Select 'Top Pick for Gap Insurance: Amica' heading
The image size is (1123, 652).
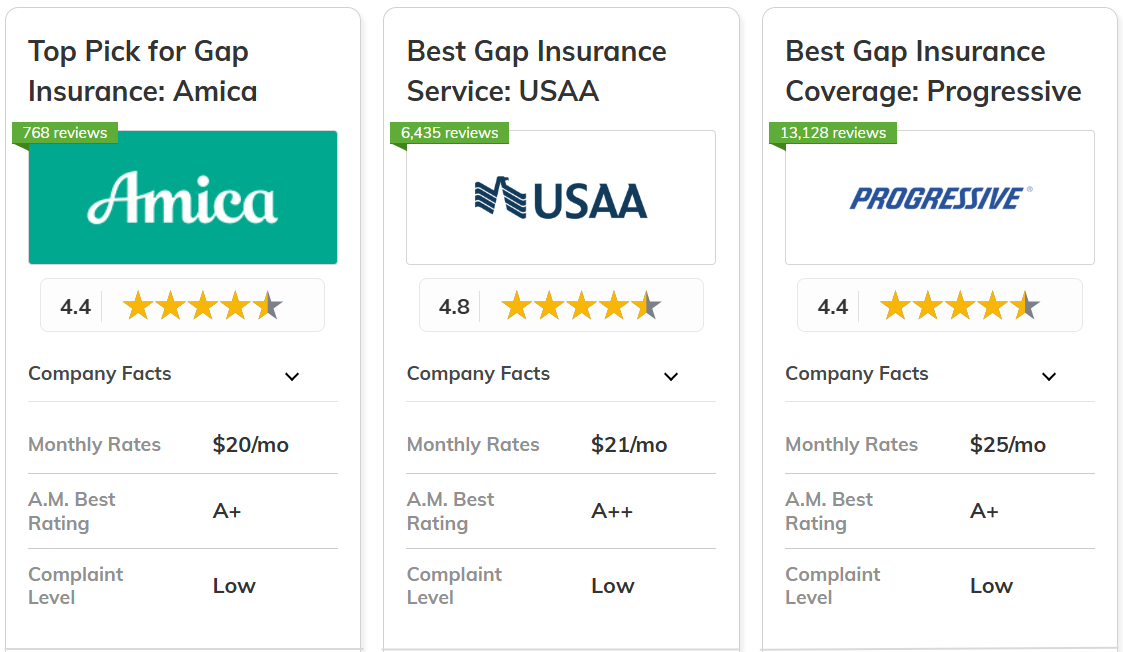coord(143,71)
